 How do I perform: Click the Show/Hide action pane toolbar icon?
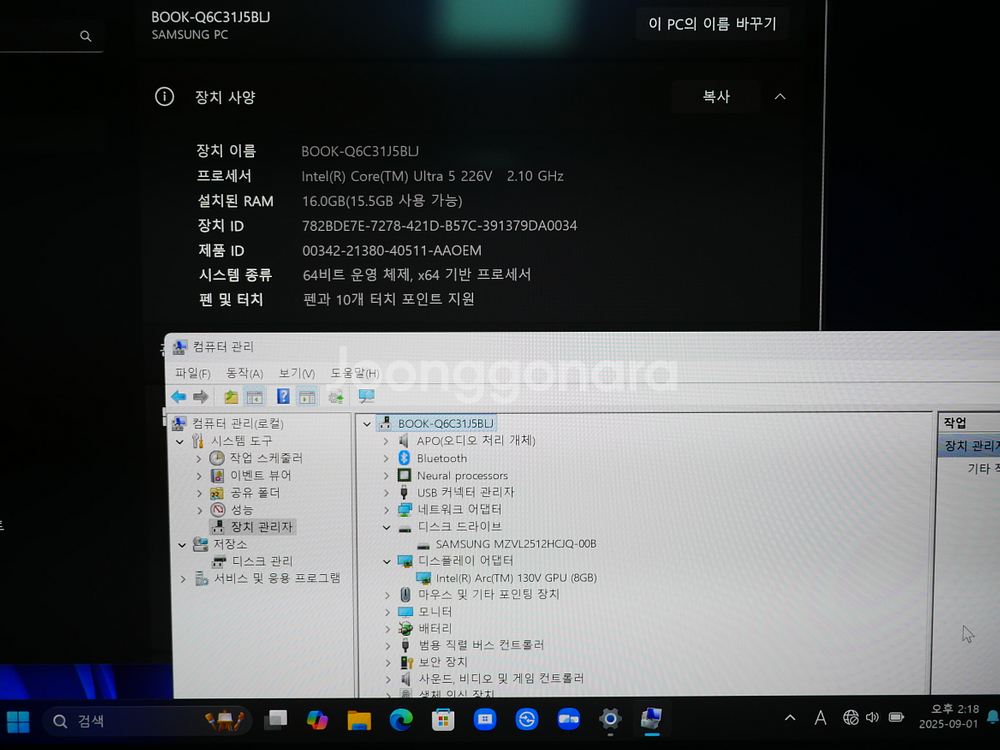coord(307,397)
